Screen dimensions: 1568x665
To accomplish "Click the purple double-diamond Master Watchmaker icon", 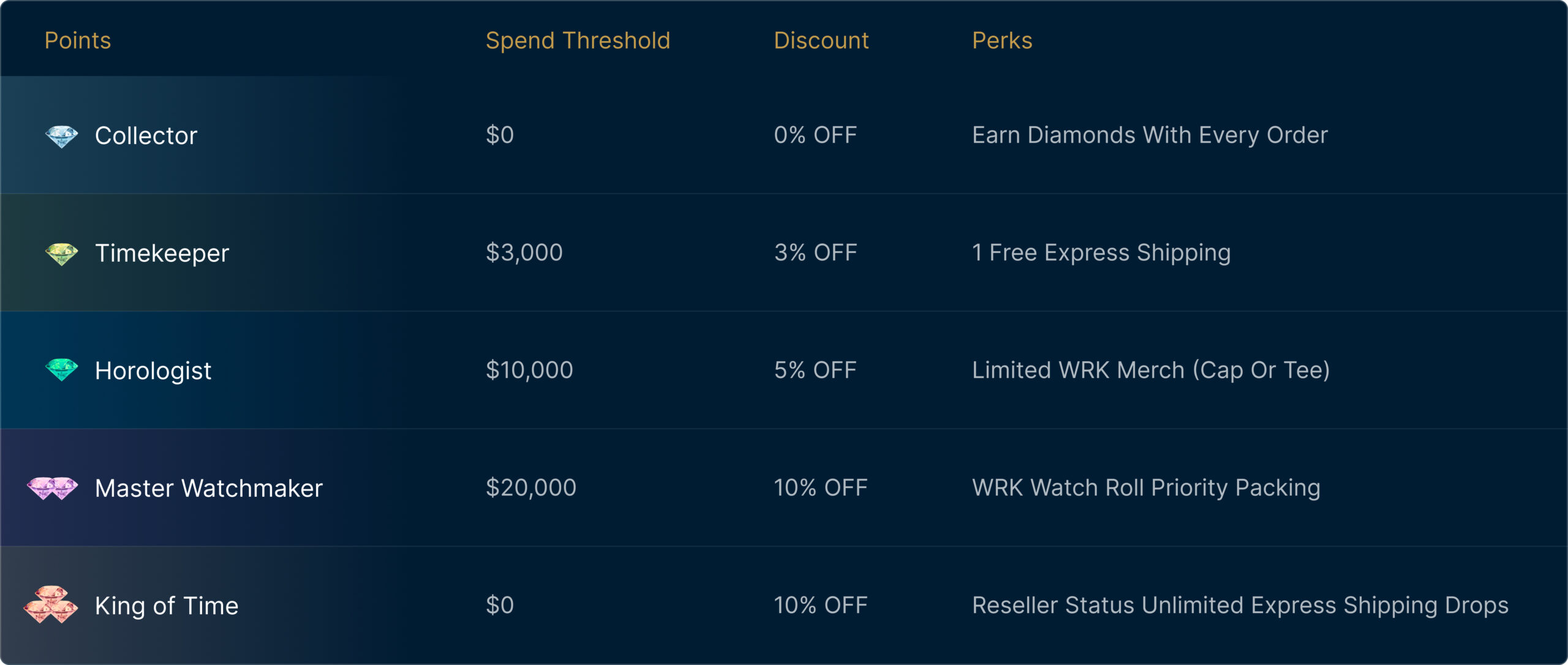I will pyautogui.click(x=53, y=488).
